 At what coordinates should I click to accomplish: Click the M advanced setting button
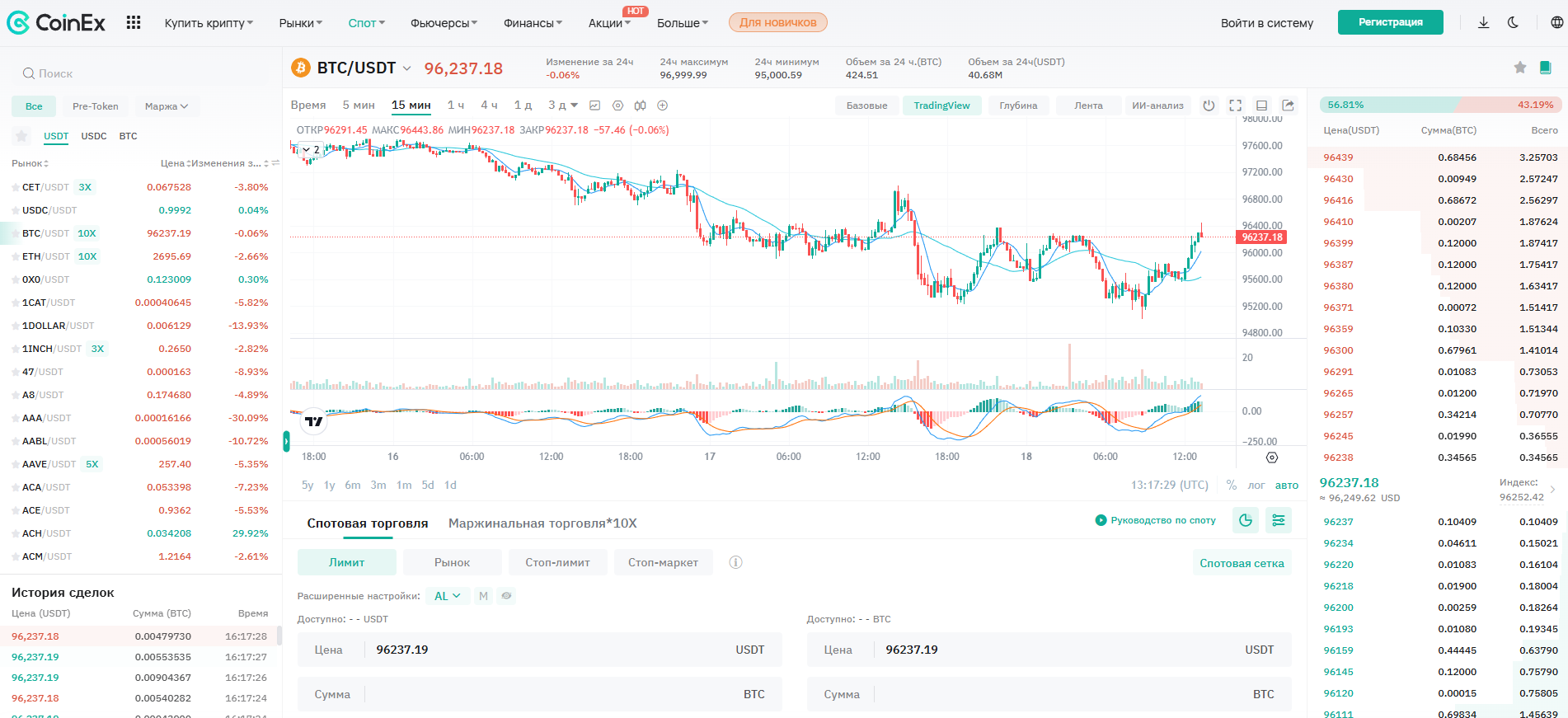484,596
